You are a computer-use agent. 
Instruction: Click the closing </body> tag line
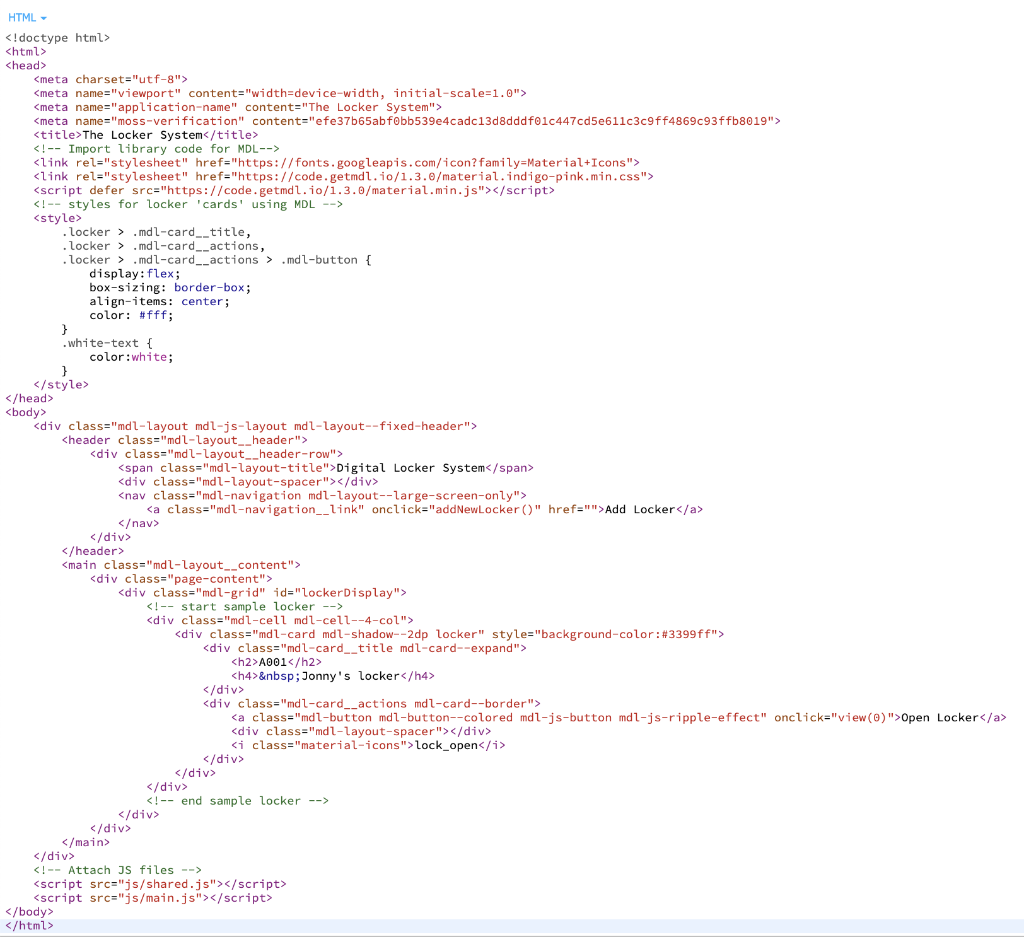[29, 912]
